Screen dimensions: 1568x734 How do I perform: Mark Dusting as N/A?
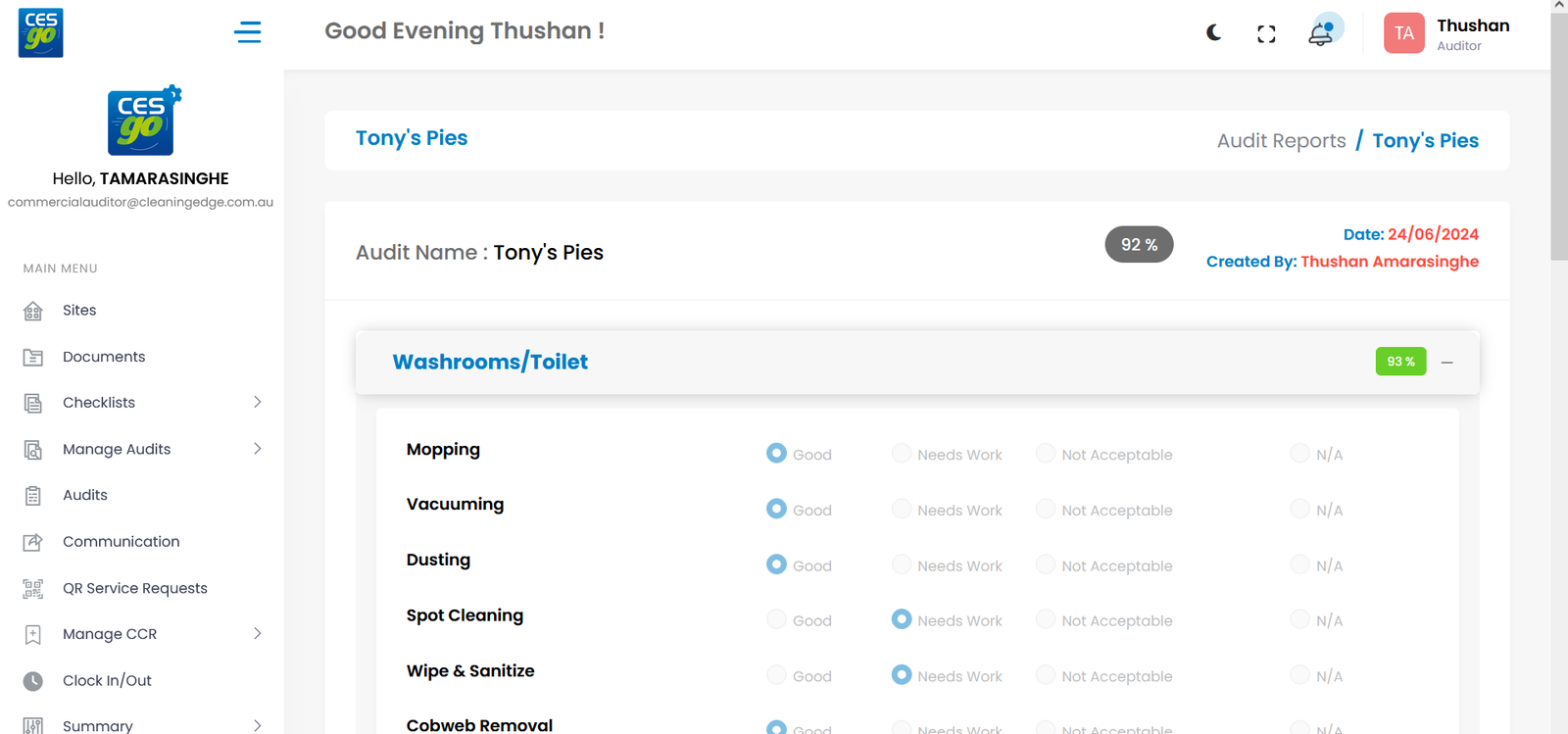pos(1299,564)
